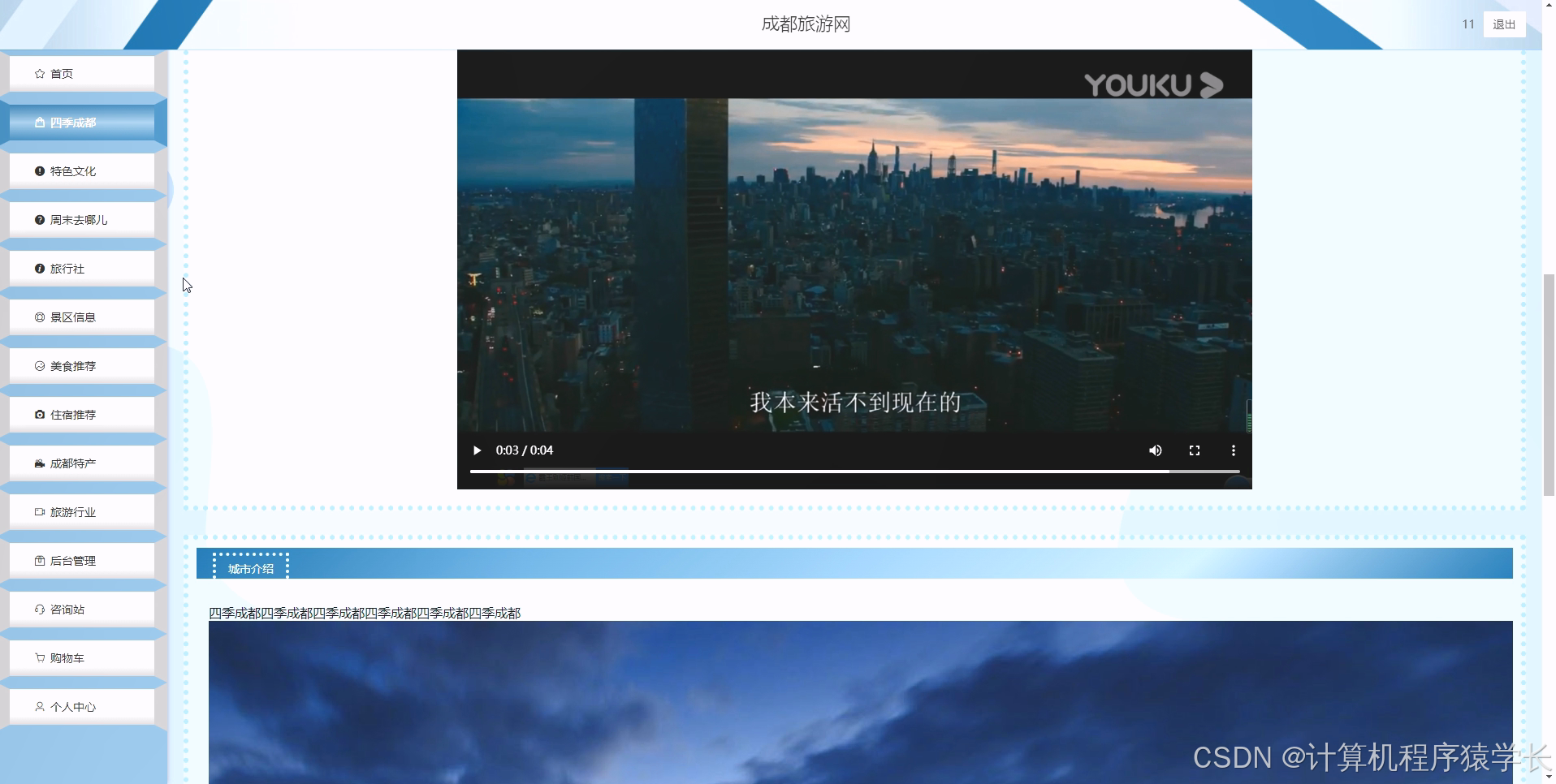Image resolution: width=1556 pixels, height=784 pixels.
Task: Open the video more-options menu
Action: coord(1233,450)
